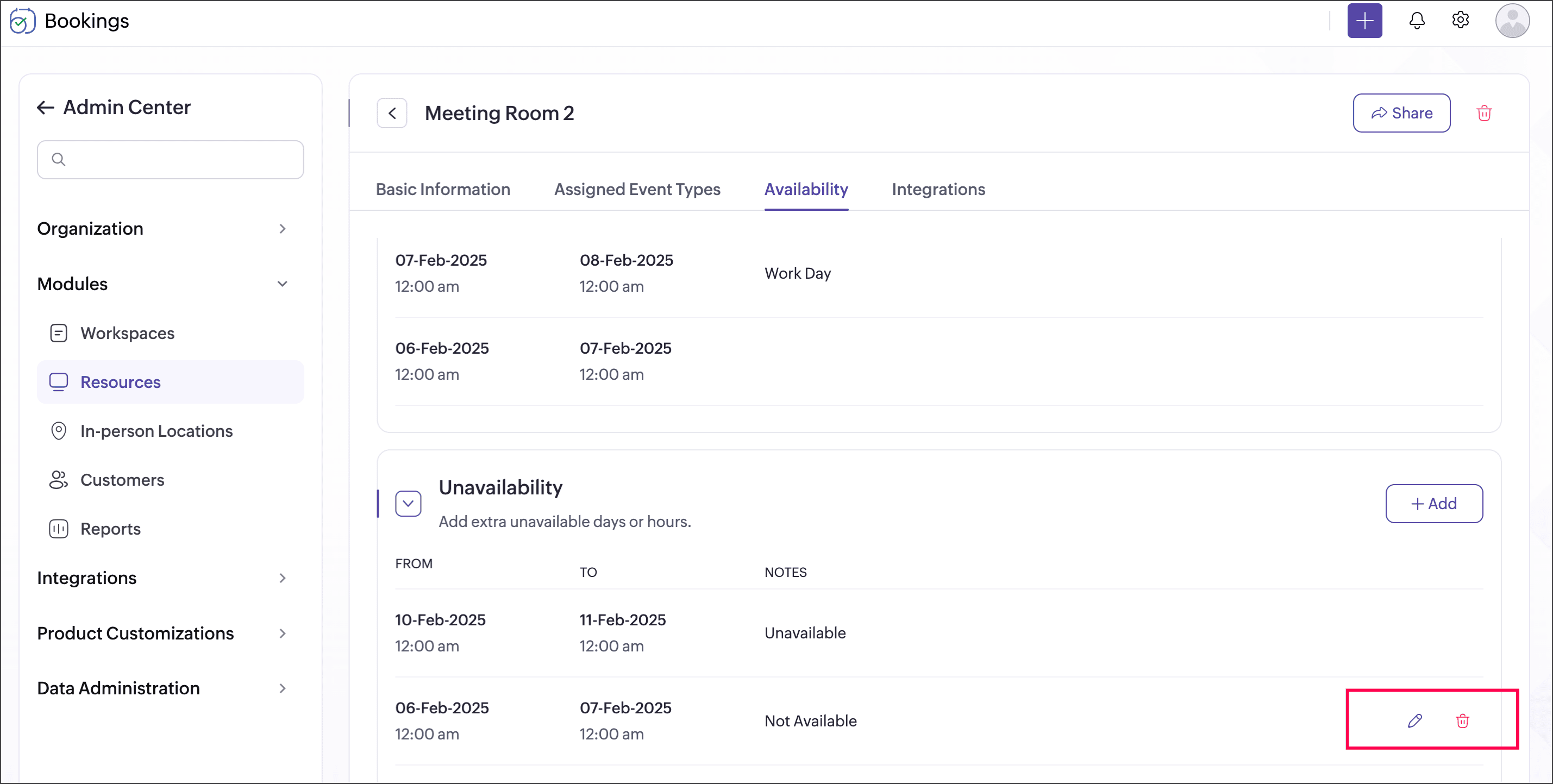
Task: Click the Bookings app title
Action: click(87, 21)
